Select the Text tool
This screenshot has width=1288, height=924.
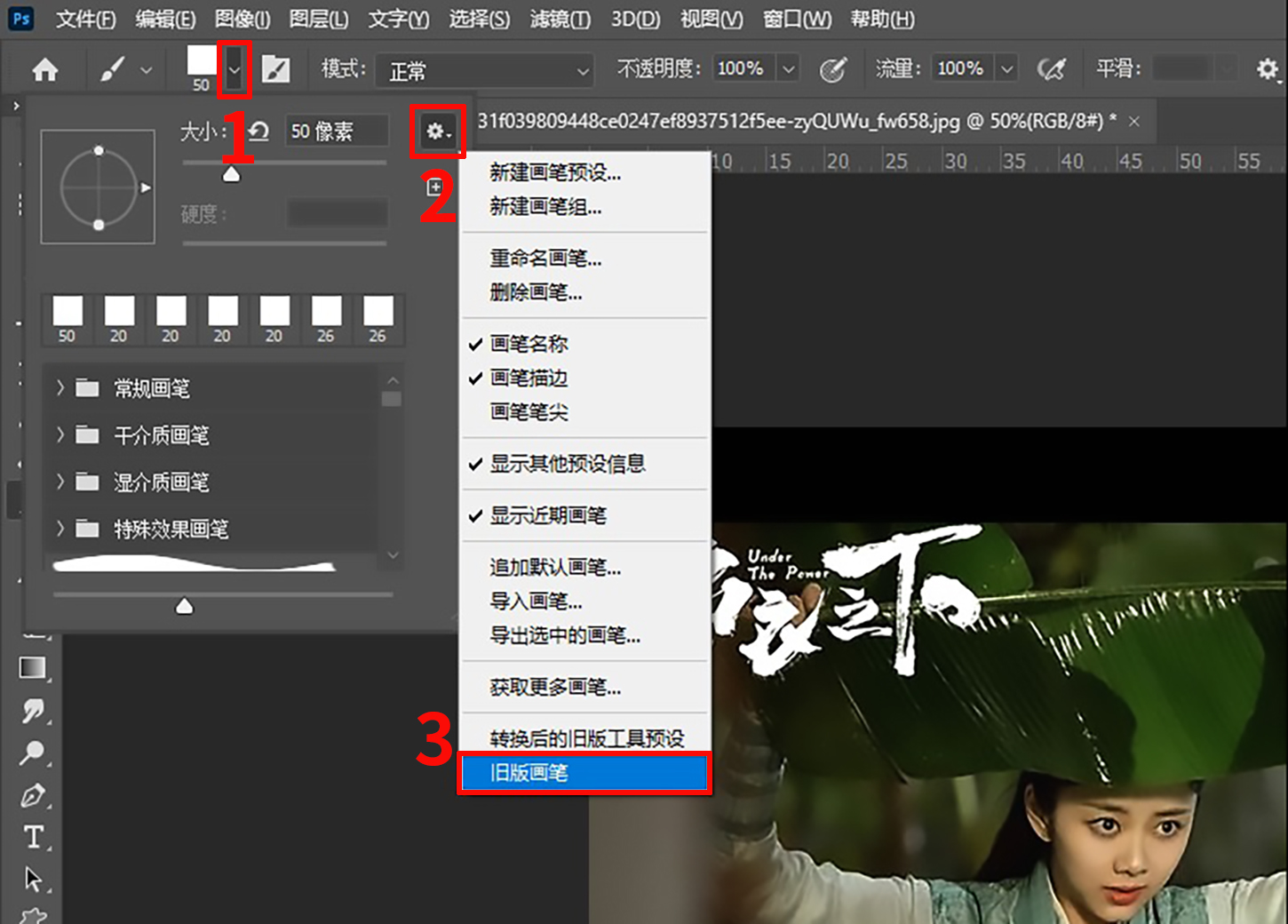coord(33,837)
